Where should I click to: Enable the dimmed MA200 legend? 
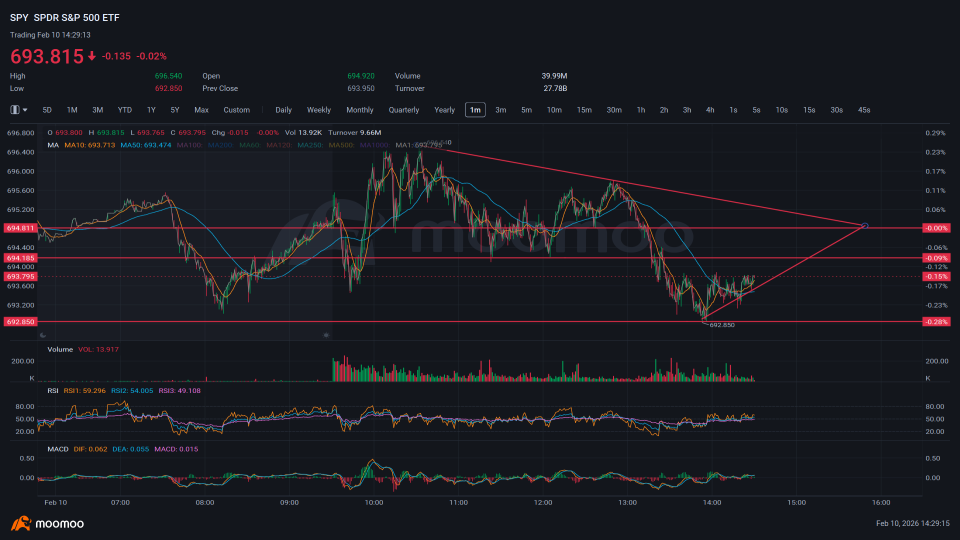tap(220, 145)
